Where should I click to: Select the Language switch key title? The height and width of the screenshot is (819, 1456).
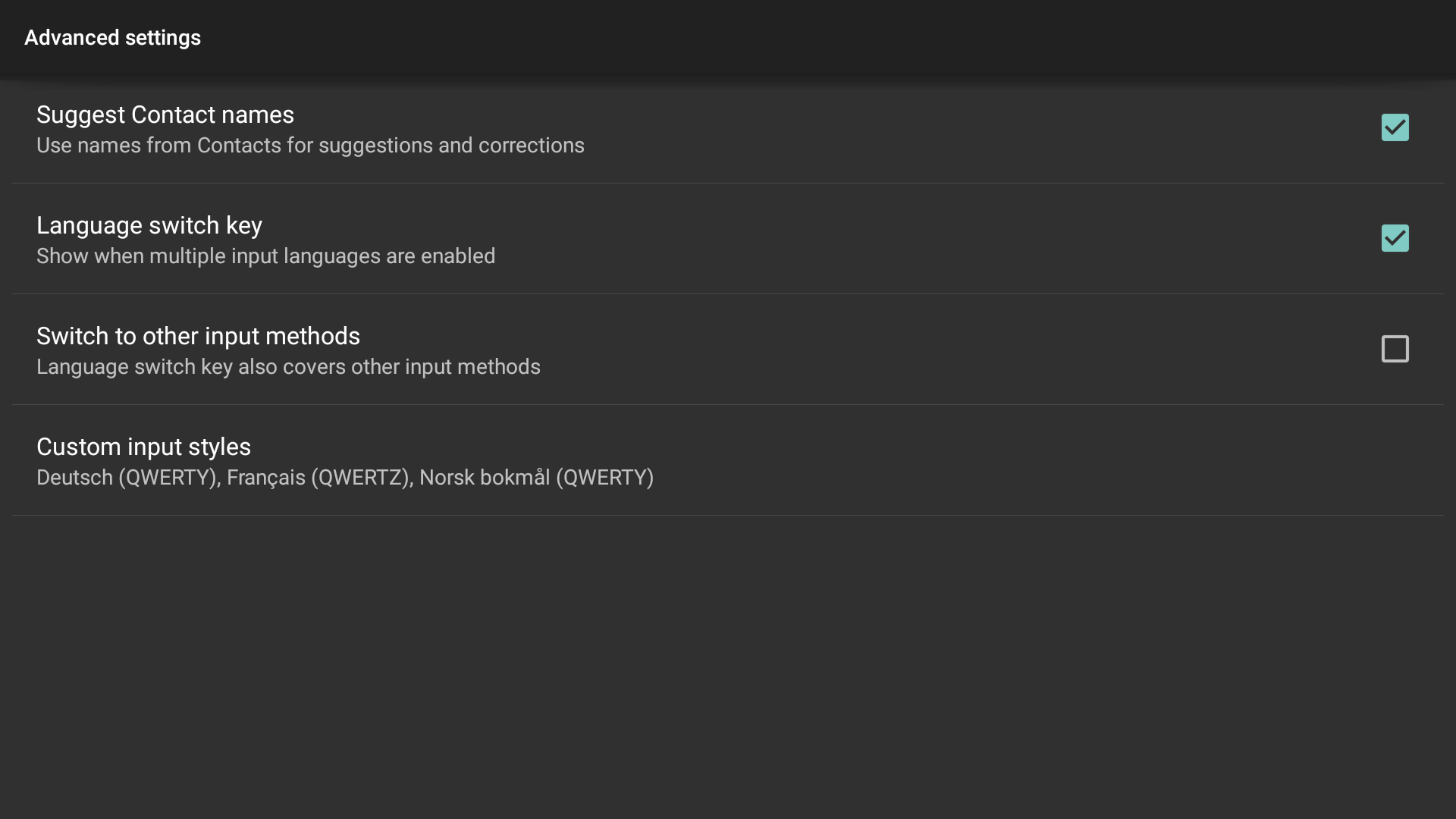point(149,225)
